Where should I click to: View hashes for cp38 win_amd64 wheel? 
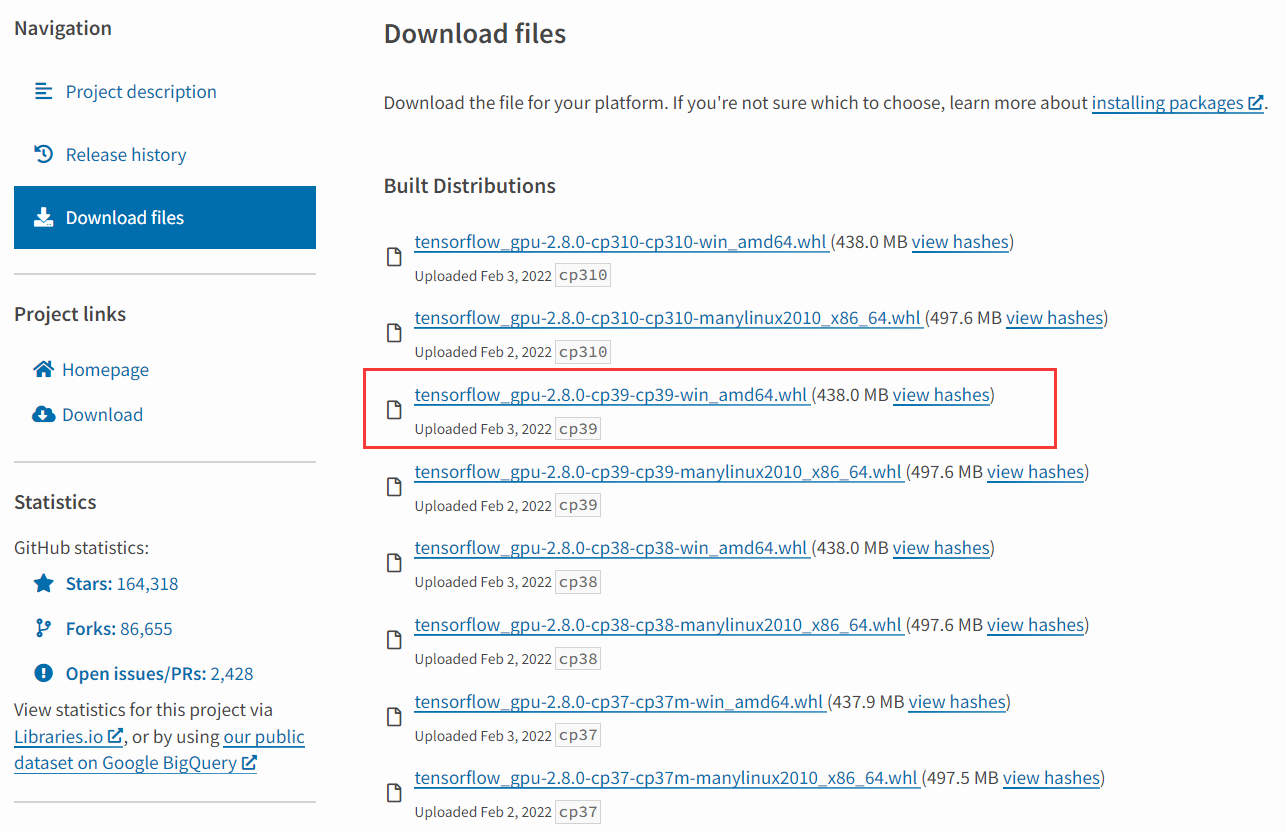[x=941, y=548]
